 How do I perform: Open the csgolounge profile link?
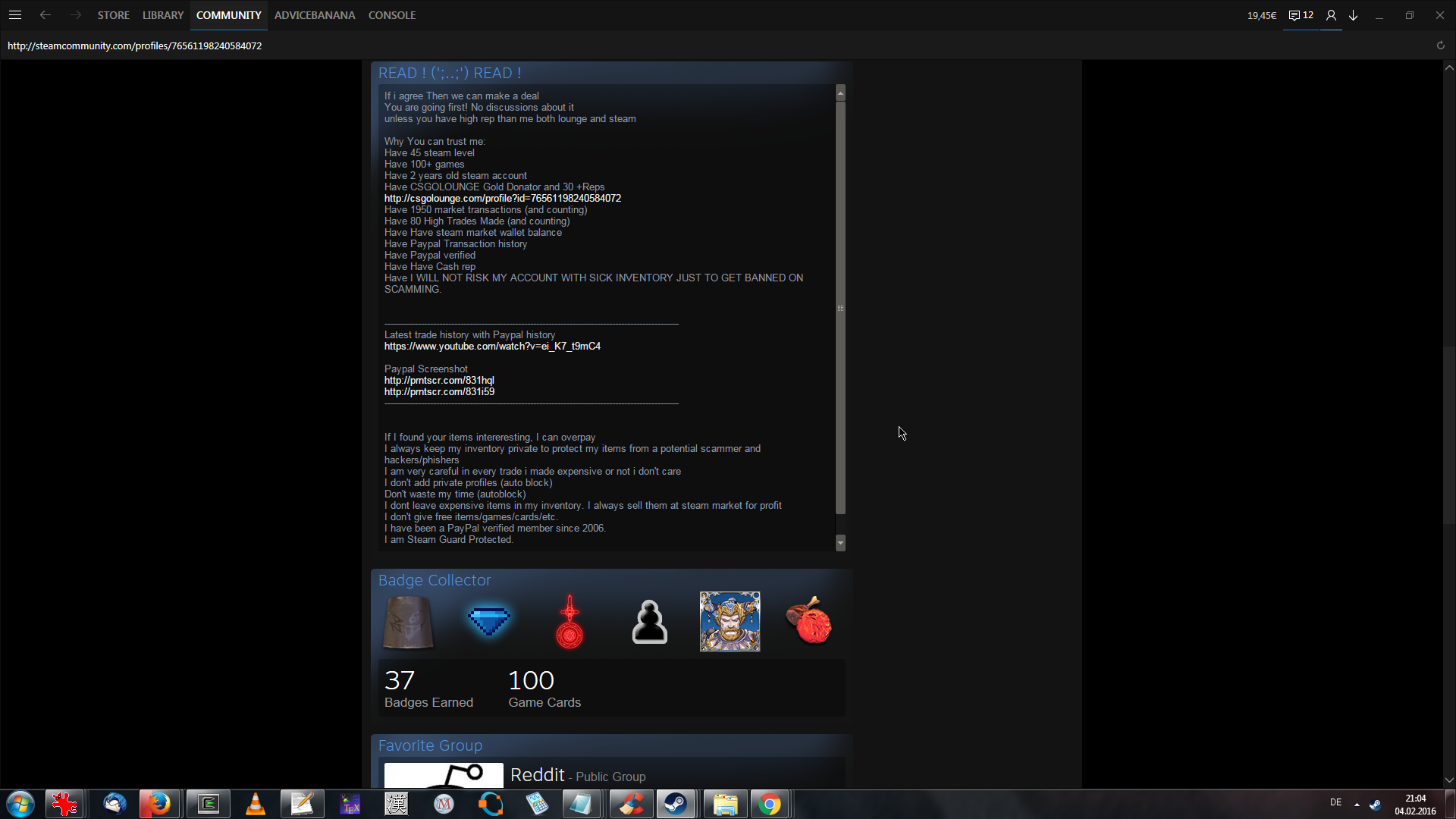(x=502, y=199)
